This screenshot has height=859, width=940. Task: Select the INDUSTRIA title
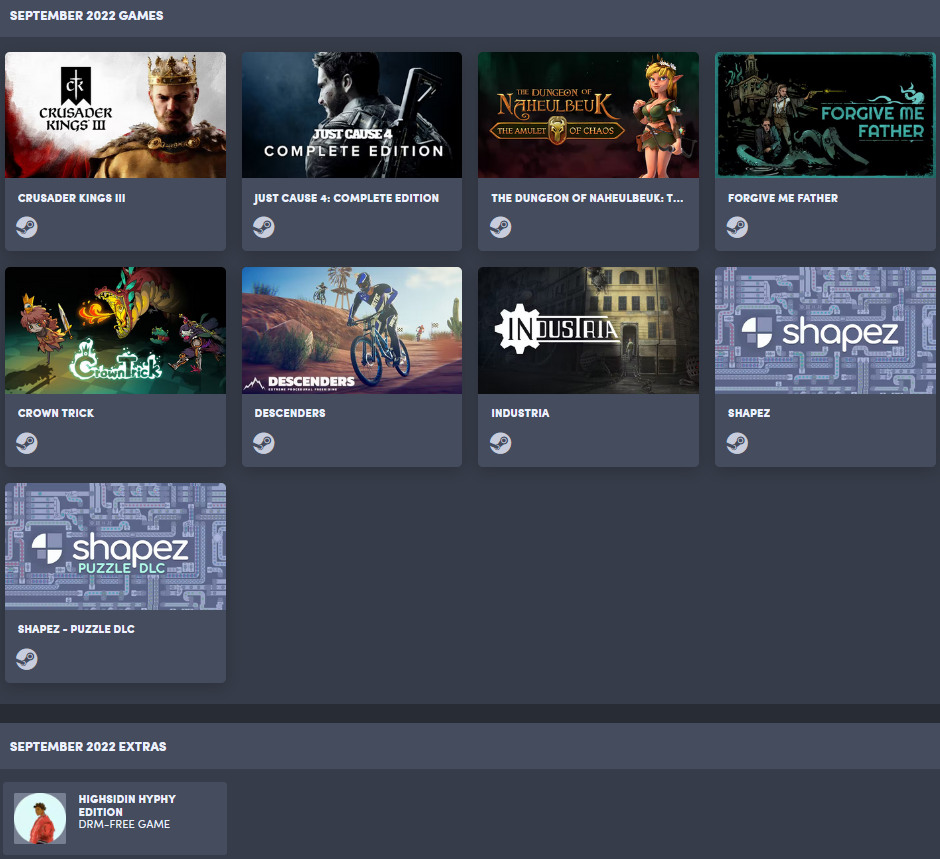pyautogui.click(x=520, y=413)
